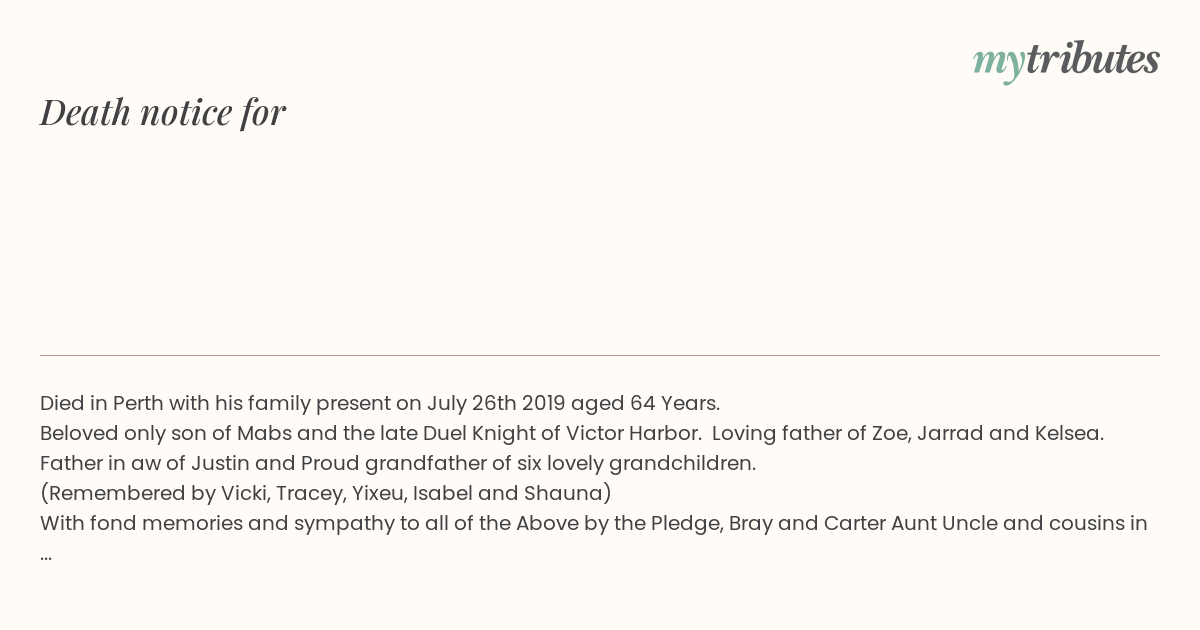Screen dimensions: 1200x630
Task: Click the line starting "Died in Perth"
Action: point(380,403)
